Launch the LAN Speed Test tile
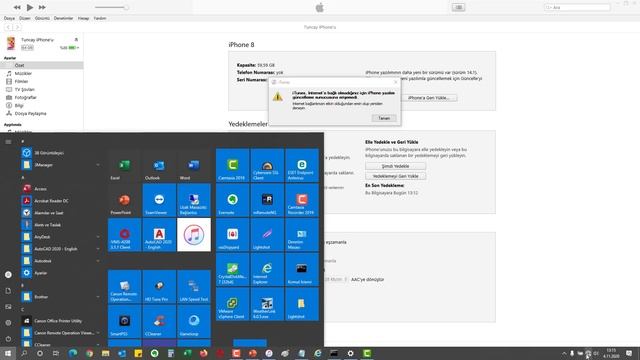 (194, 287)
